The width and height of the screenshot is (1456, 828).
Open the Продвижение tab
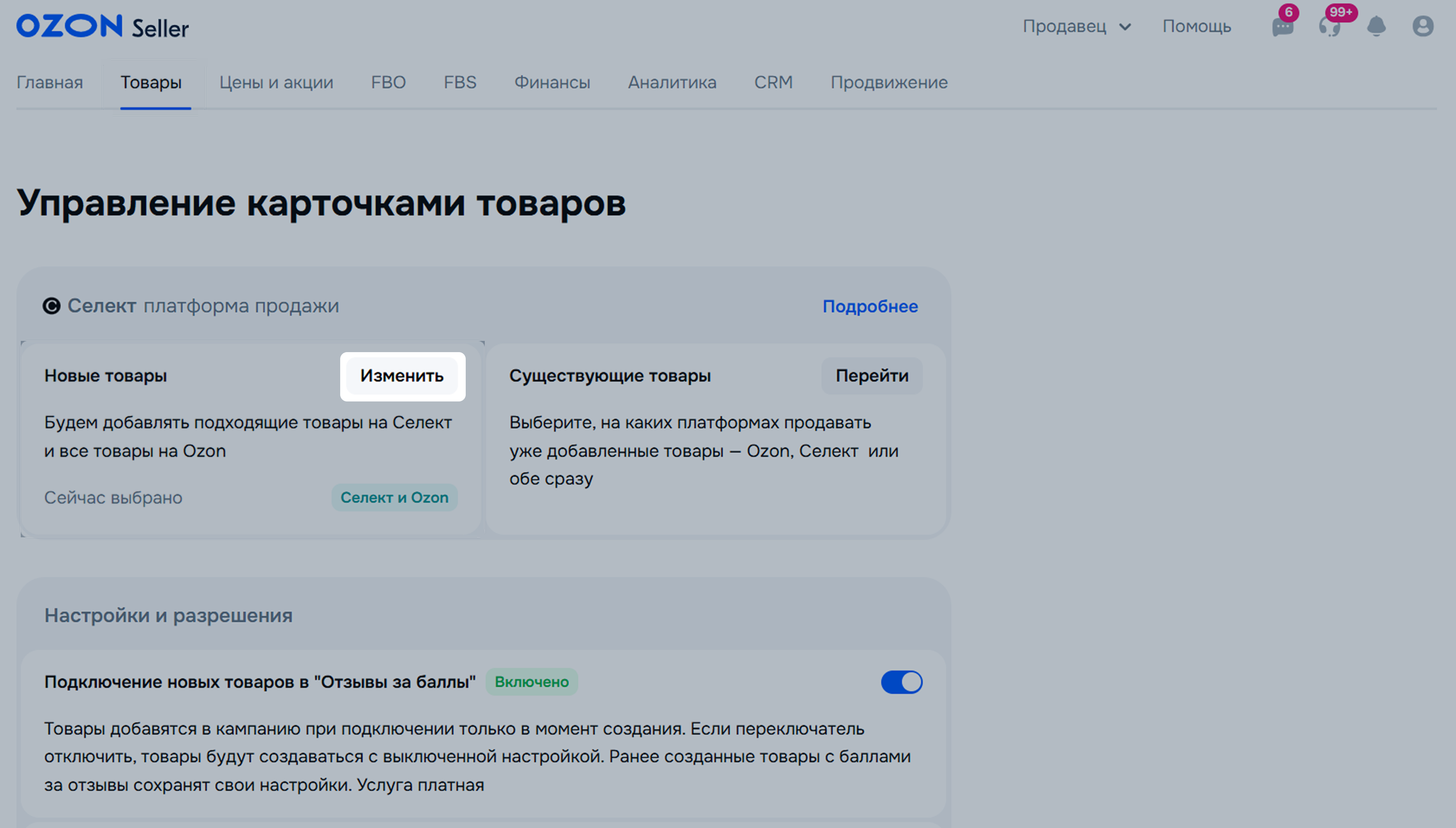(889, 83)
